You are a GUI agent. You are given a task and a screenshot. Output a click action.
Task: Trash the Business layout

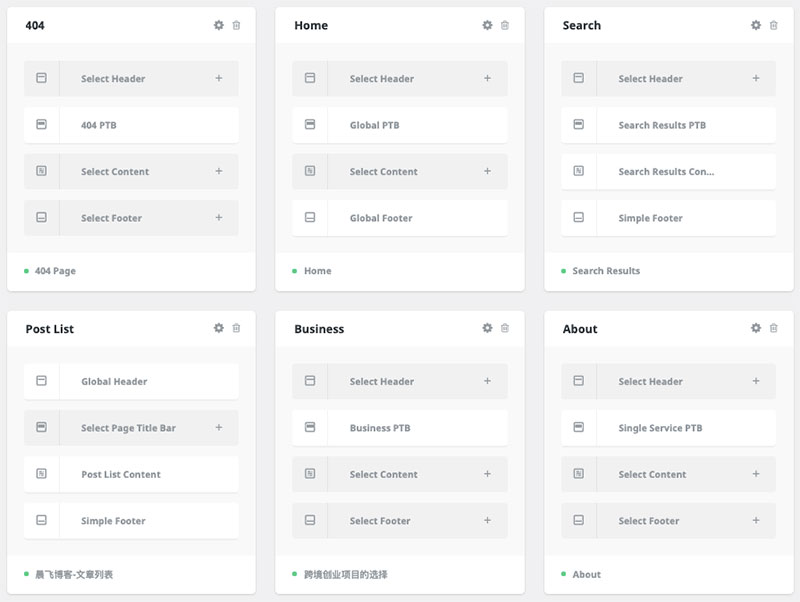[x=505, y=328]
